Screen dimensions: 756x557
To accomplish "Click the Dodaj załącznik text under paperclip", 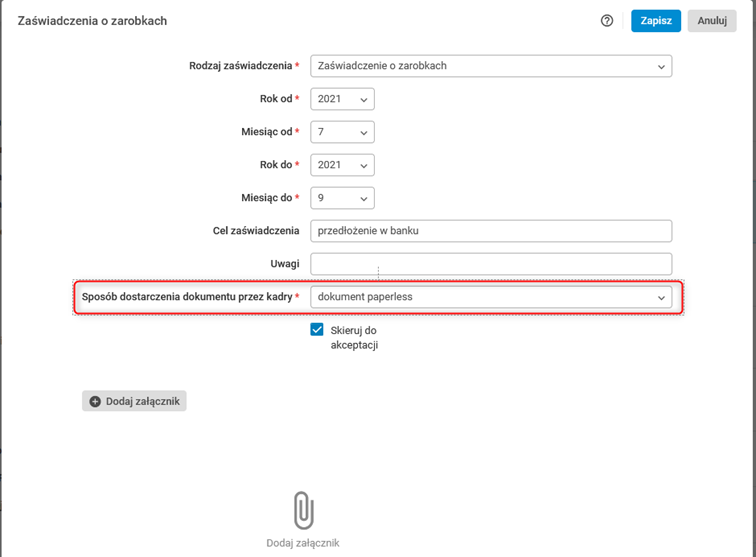I will pos(303,543).
